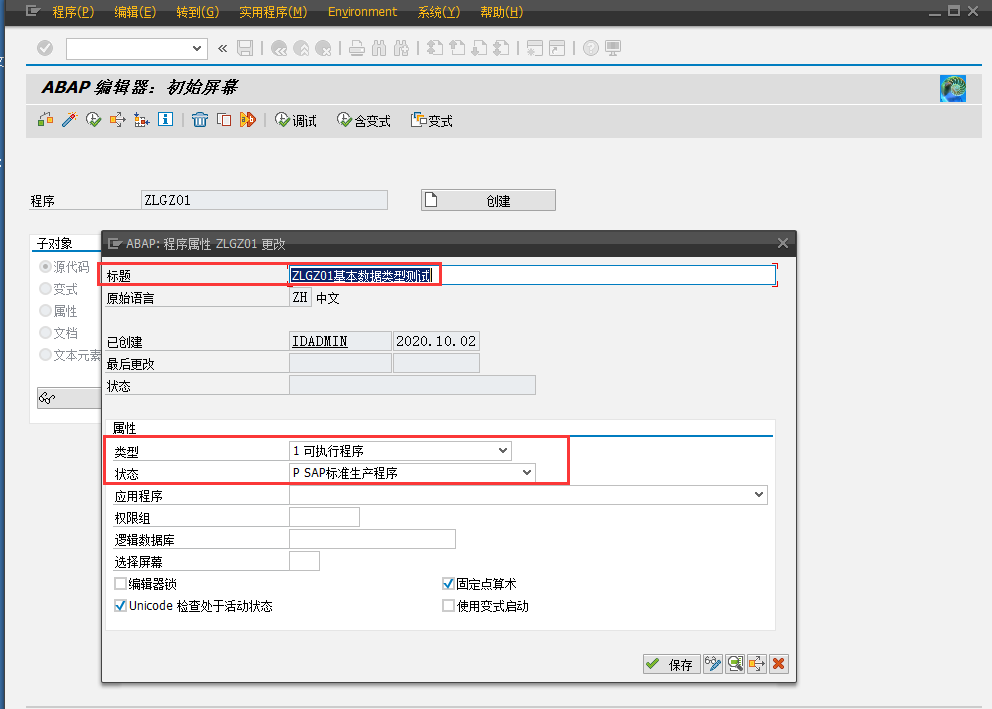This screenshot has width=992, height=709.
Task: Open the Environment menu
Action: coord(362,12)
